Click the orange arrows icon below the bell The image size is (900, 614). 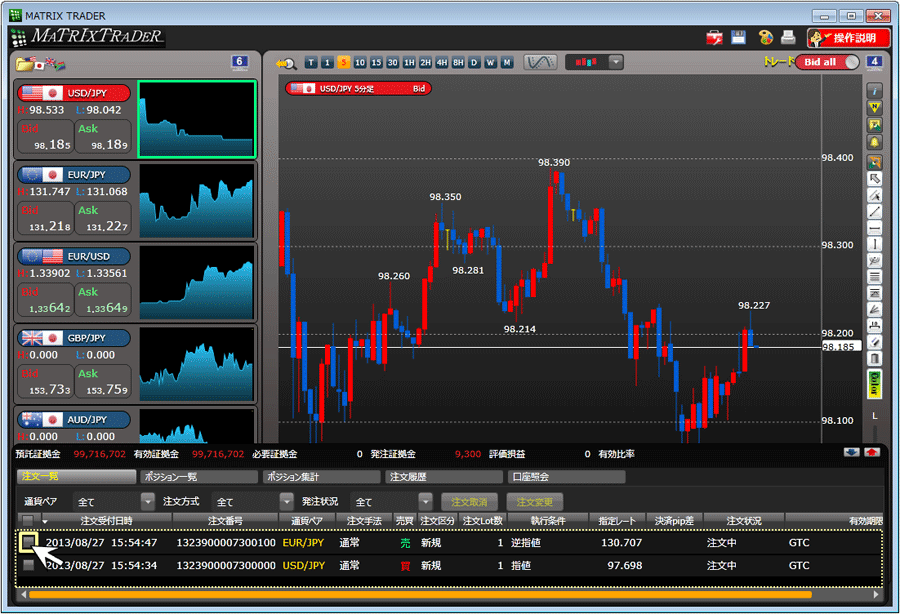(874, 162)
